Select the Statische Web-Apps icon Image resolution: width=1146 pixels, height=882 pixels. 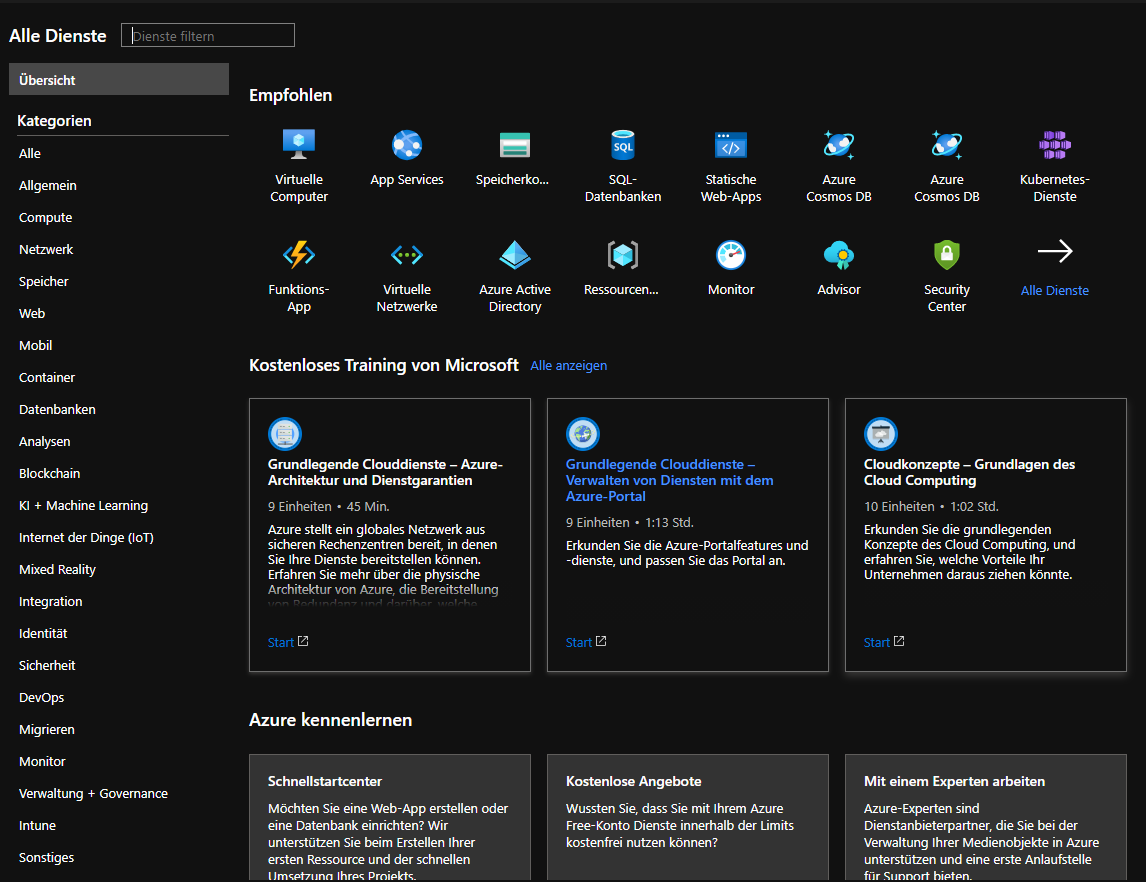[731, 146]
